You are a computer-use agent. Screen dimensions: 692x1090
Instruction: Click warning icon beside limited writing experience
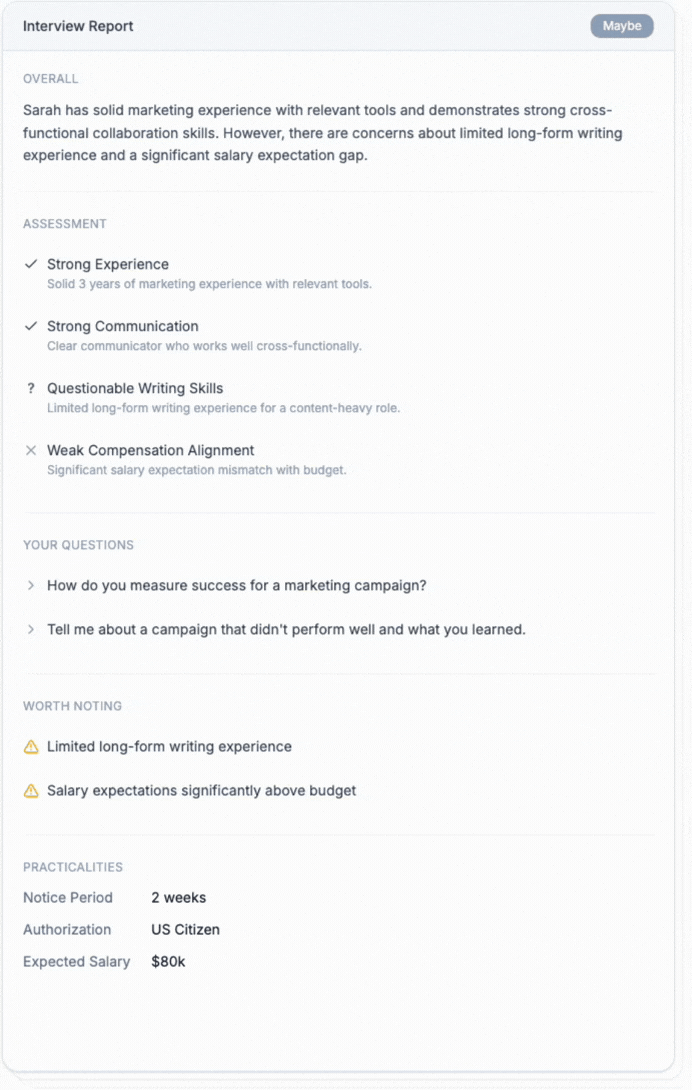[31, 747]
